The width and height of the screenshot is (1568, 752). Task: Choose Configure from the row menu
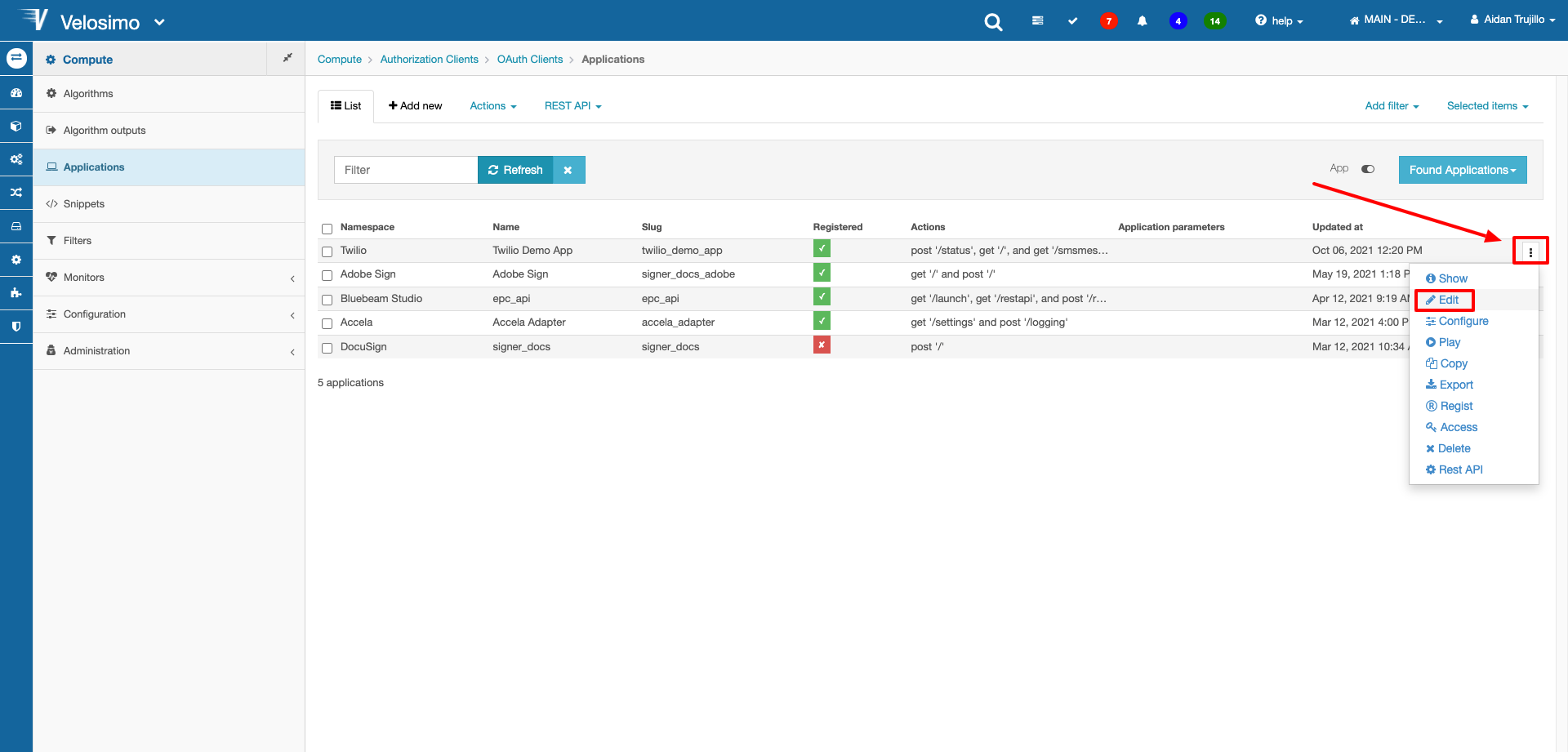(1457, 321)
